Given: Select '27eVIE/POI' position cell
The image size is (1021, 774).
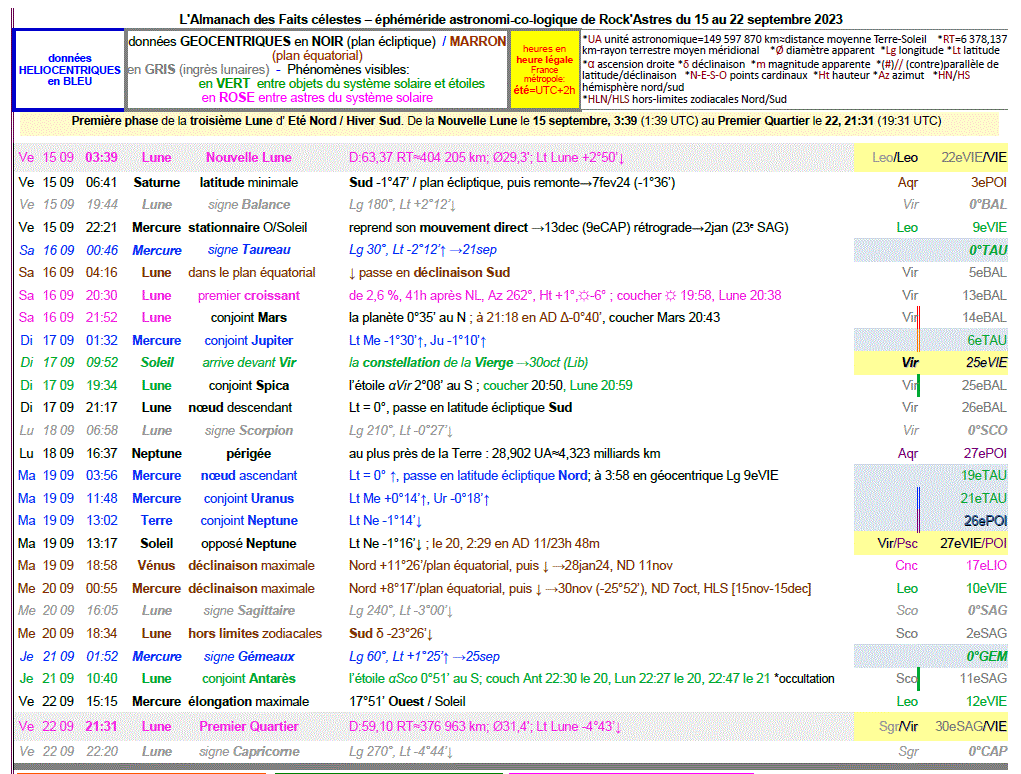Looking at the screenshot, I should (x=973, y=544).
